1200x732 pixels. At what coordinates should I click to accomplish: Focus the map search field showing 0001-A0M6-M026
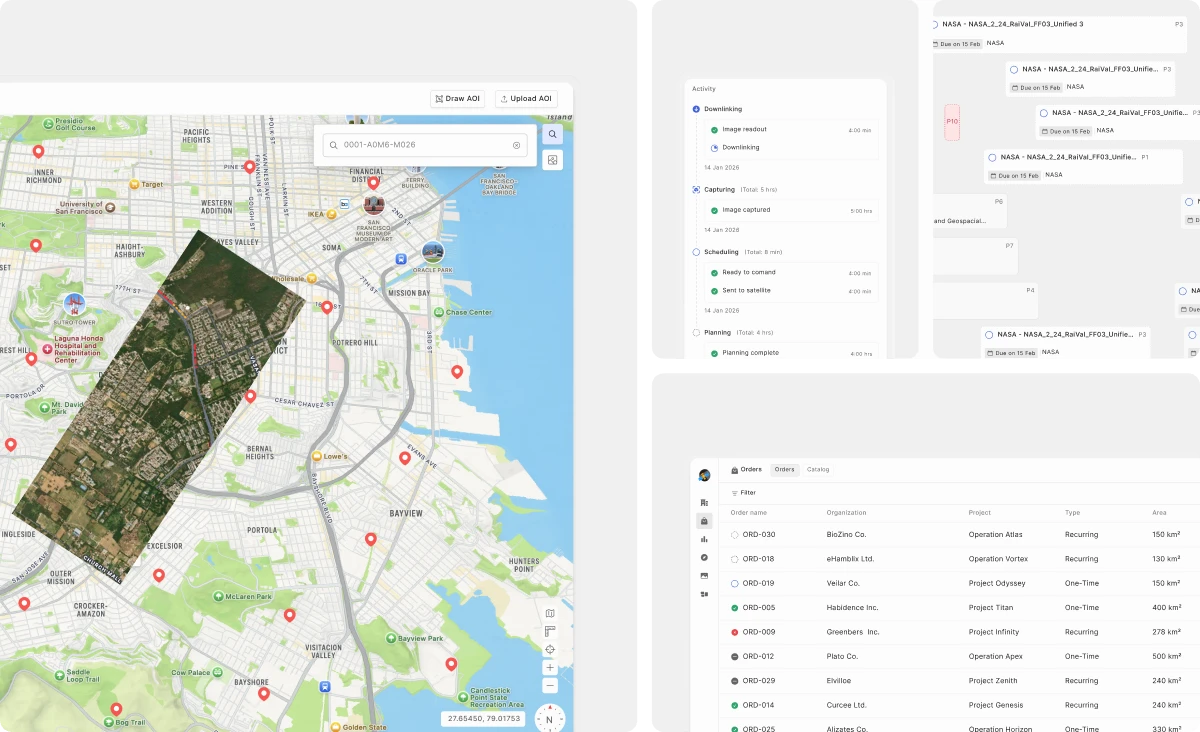[425, 145]
